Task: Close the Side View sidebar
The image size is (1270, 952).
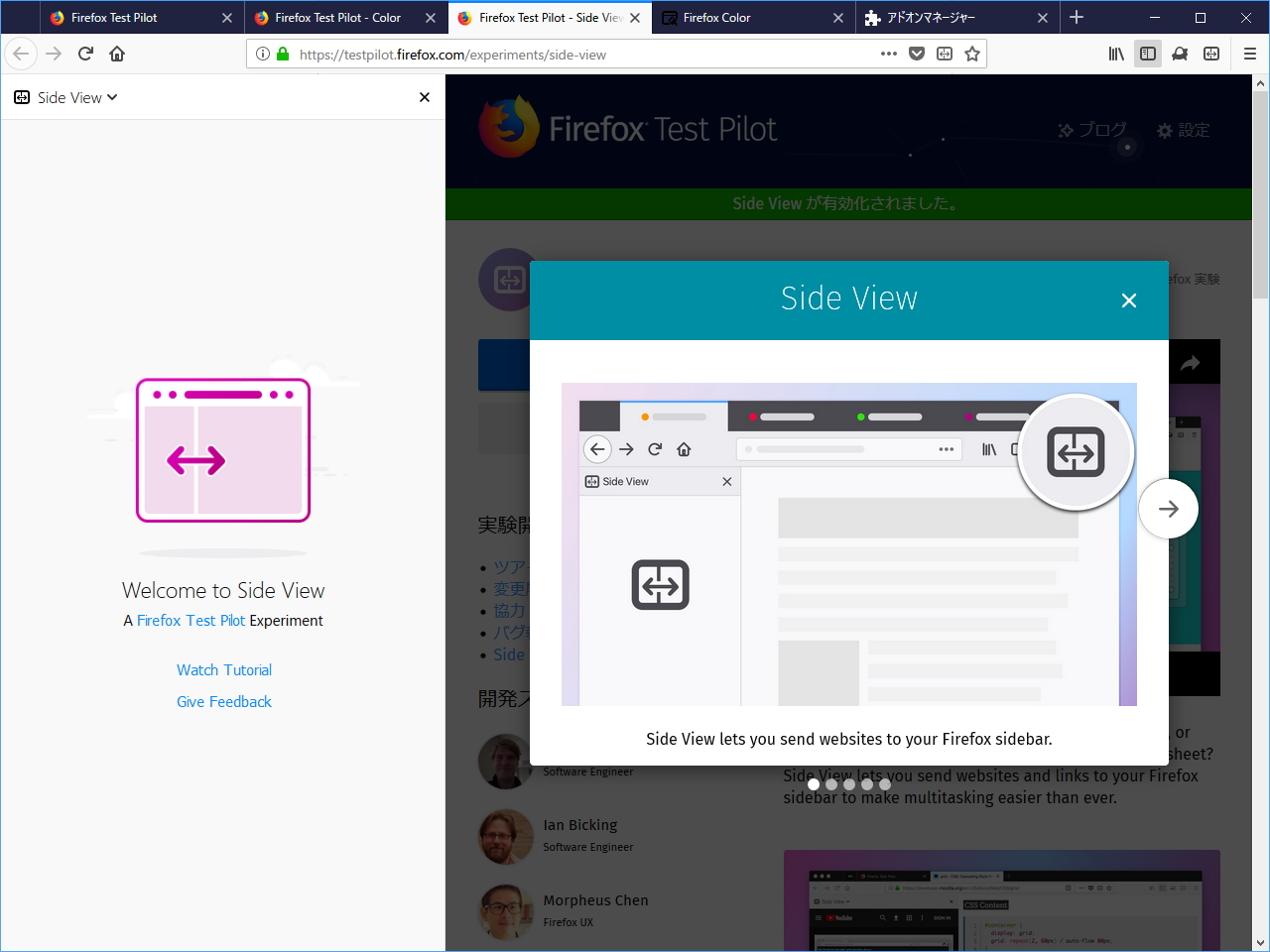Action: click(425, 97)
